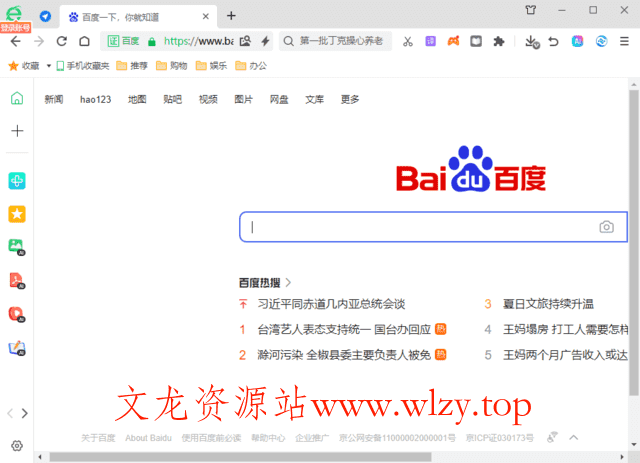Click the refresh page button
This screenshot has height=463, width=640.
[61, 41]
